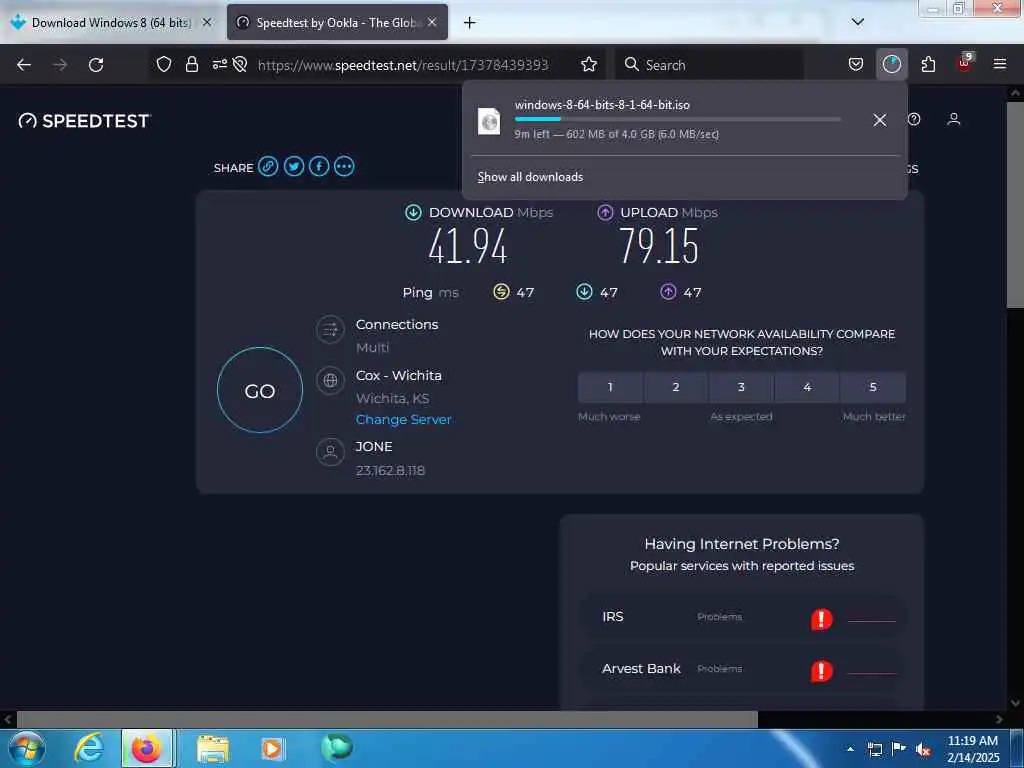Rate network availability 2
This screenshot has width=1024, height=768.
[x=676, y=387]
